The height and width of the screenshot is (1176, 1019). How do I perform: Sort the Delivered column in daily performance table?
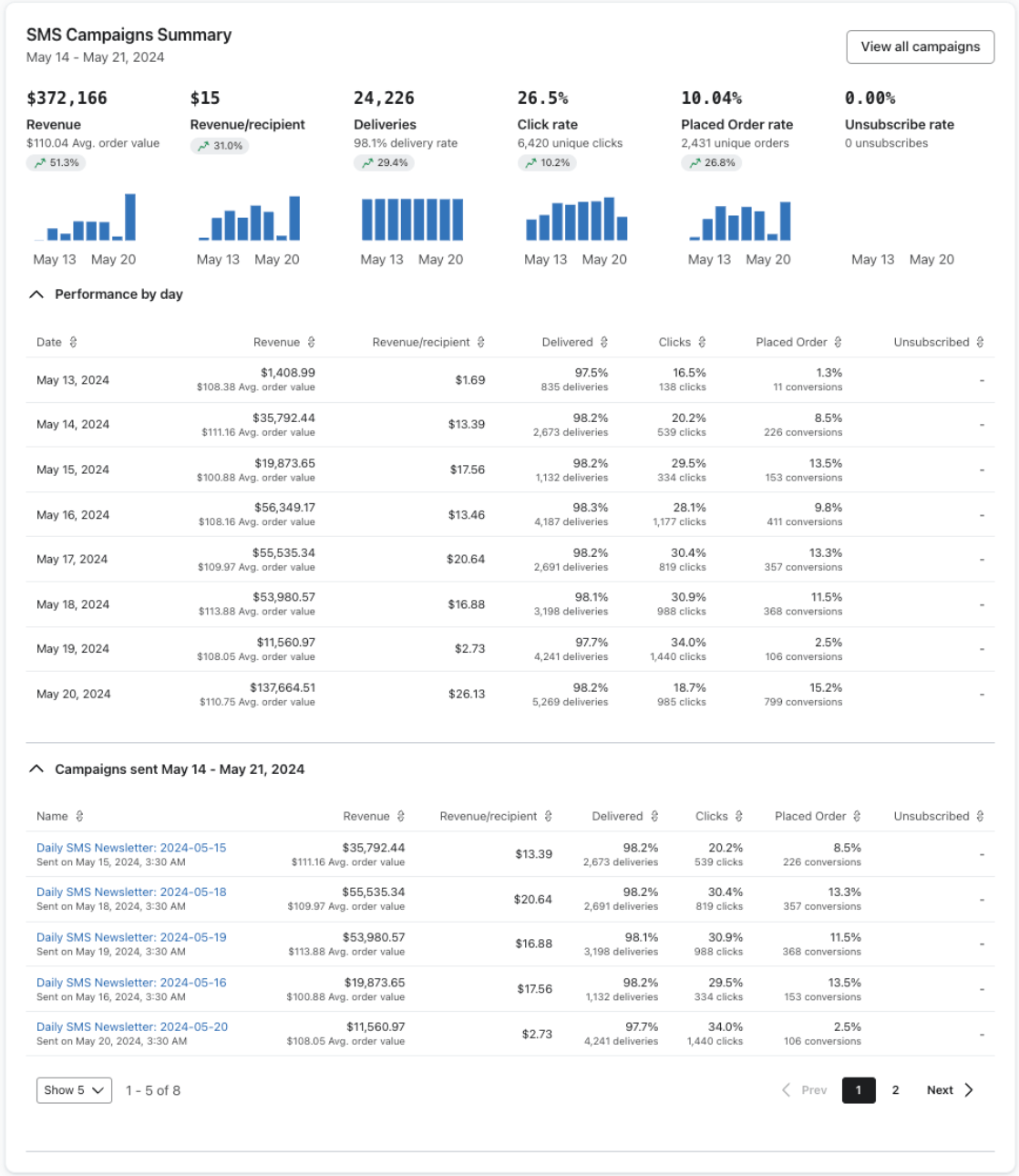tap(603, 342)
